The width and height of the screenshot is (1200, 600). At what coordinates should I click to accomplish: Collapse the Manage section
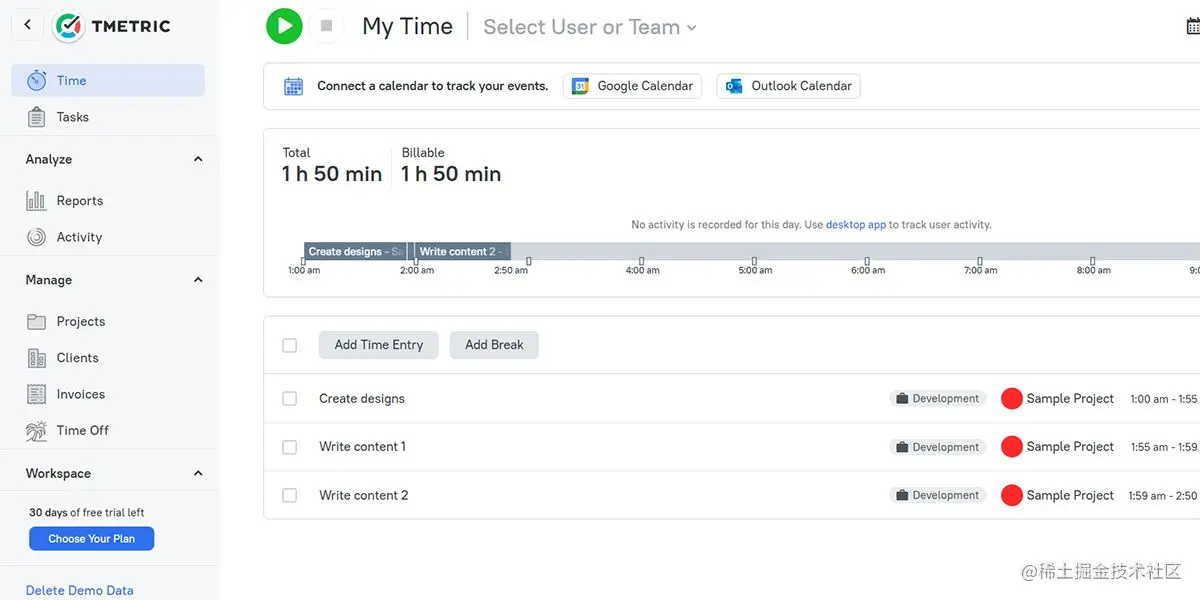click(x=198, y=280)
